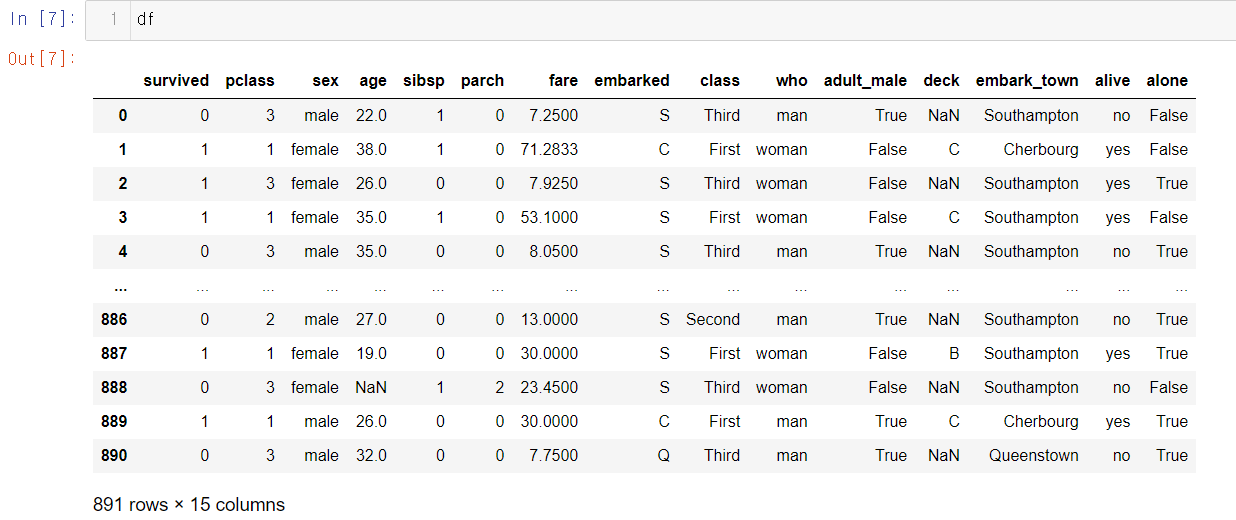This screenshot has height=520, width=1236.
Task: Click age value 22.0
Action: click(371, 115)
